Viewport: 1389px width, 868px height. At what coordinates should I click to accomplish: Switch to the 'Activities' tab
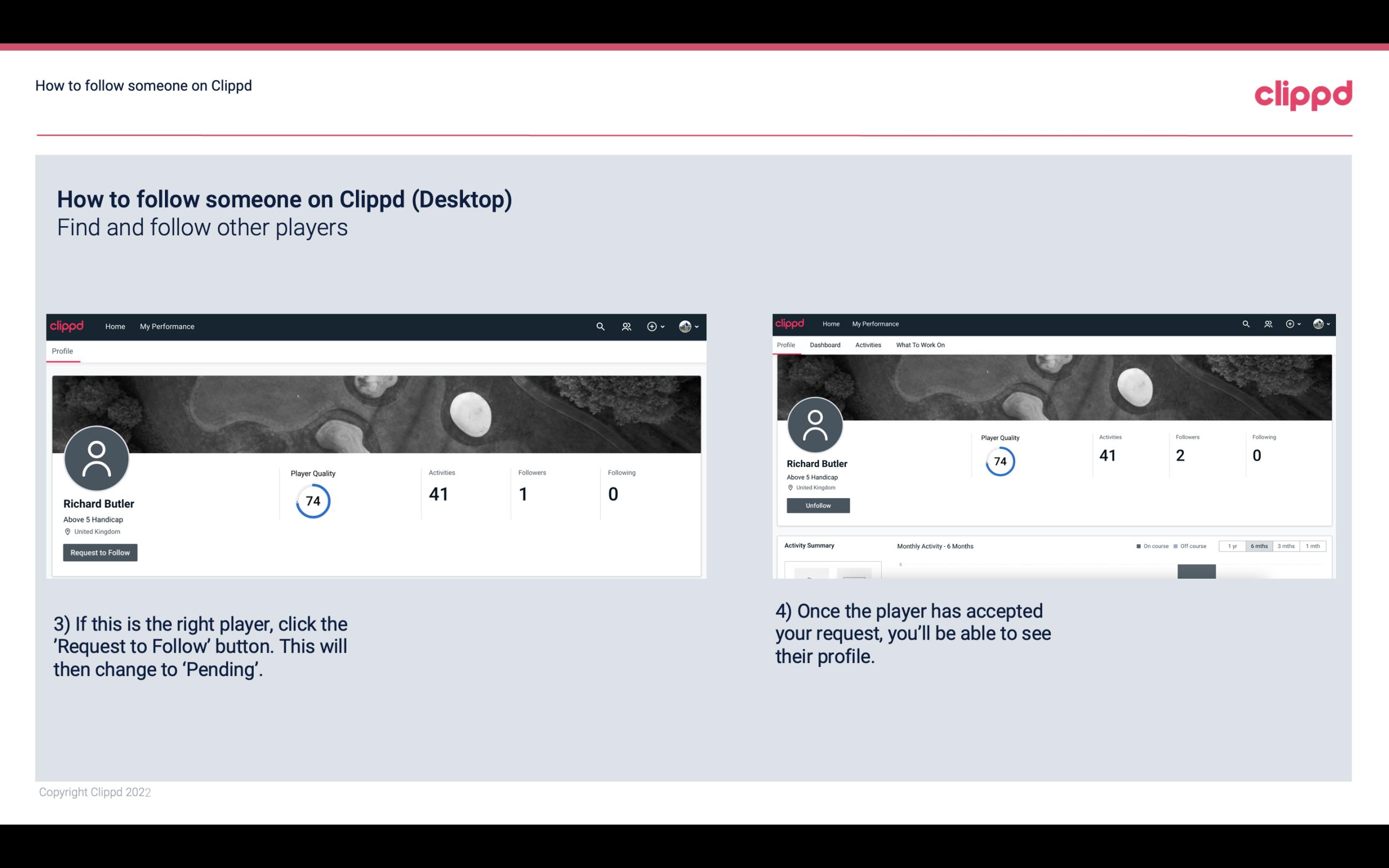(866, 345)
